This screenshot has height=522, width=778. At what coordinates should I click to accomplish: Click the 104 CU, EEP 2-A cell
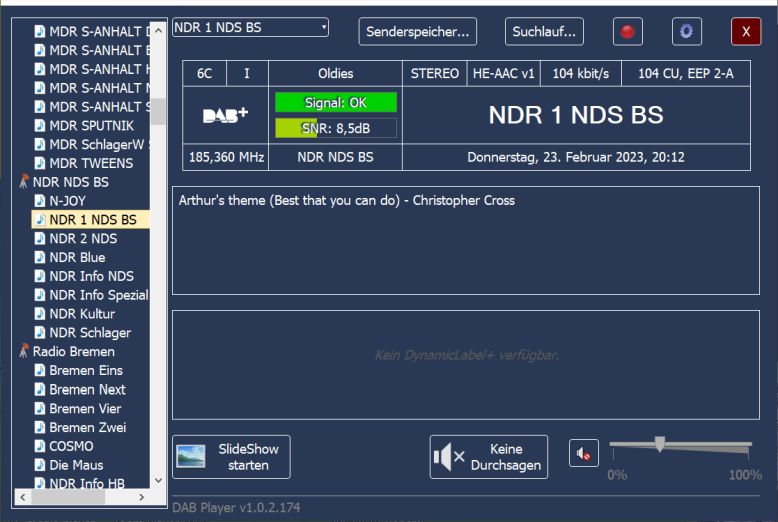click(x=686, y=73)
